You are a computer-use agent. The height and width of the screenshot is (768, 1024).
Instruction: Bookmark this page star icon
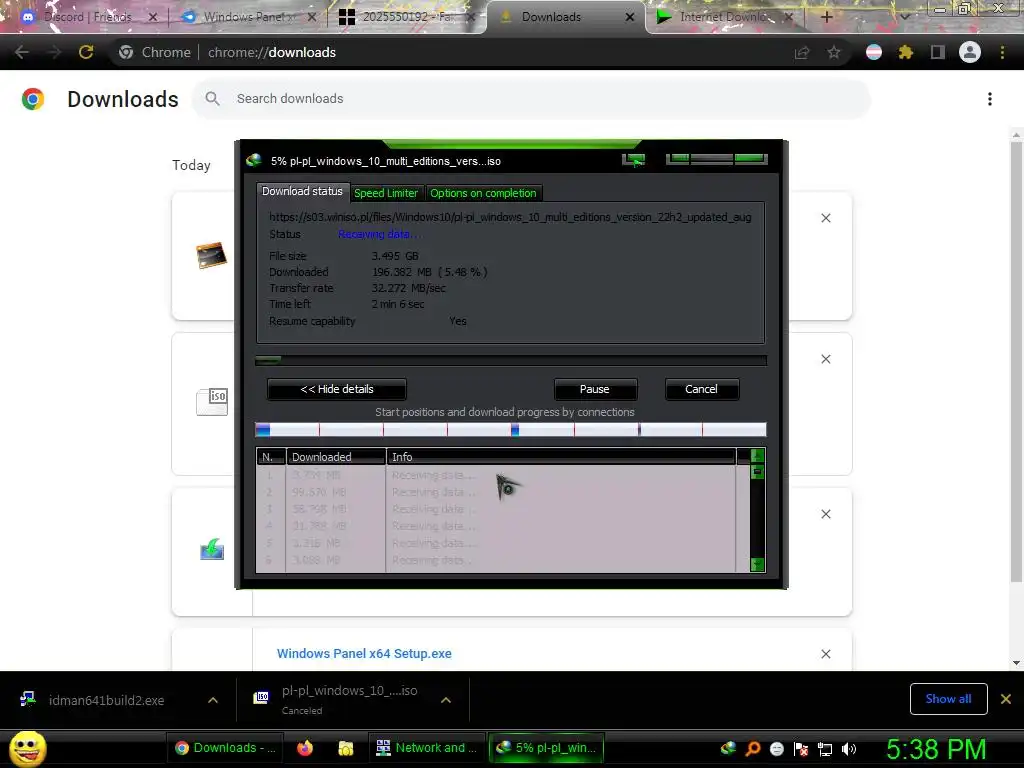(834, 52)
